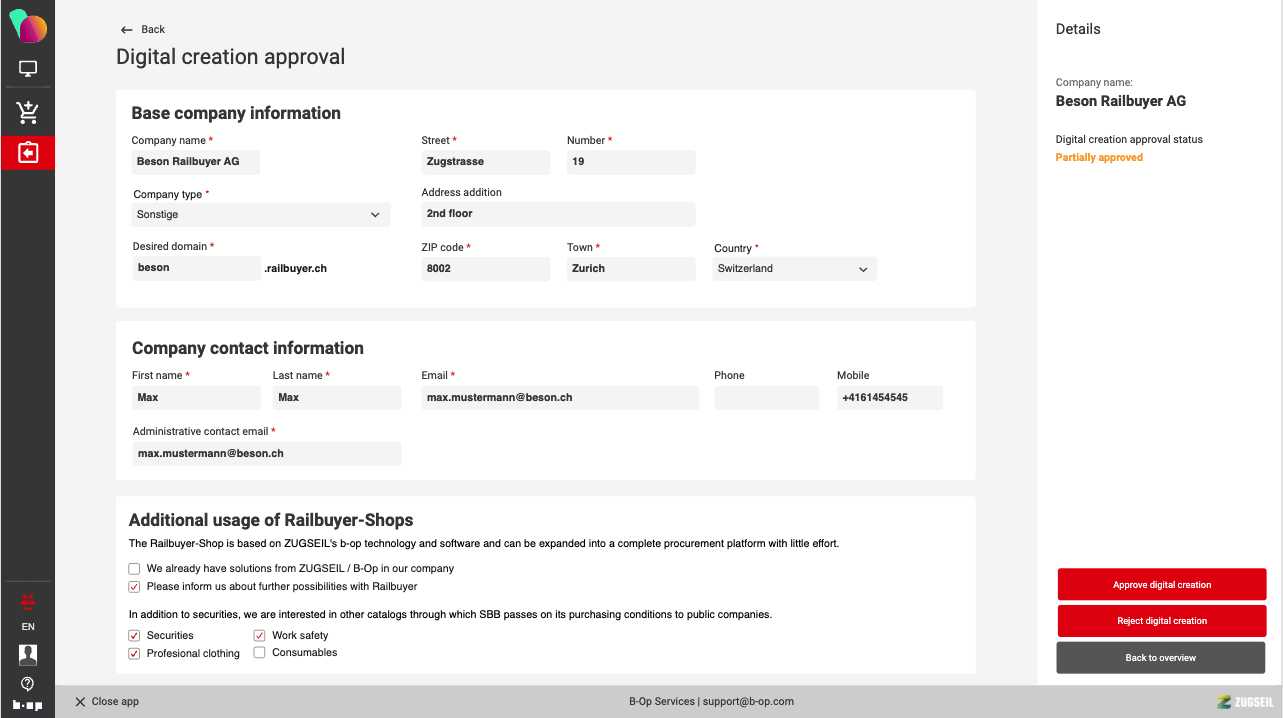Go back using the Back link
The height and width of the screenshot is (718, 1283).
(x=143, y=30)
